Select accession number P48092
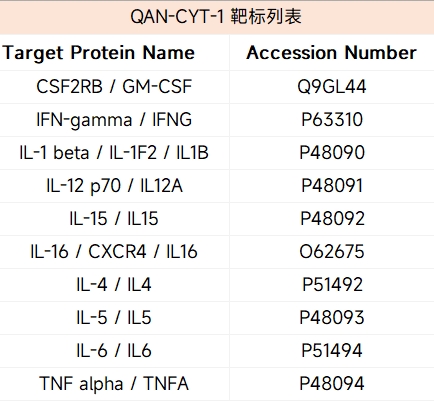Screen dimensions: 434x401 point(332,219)
